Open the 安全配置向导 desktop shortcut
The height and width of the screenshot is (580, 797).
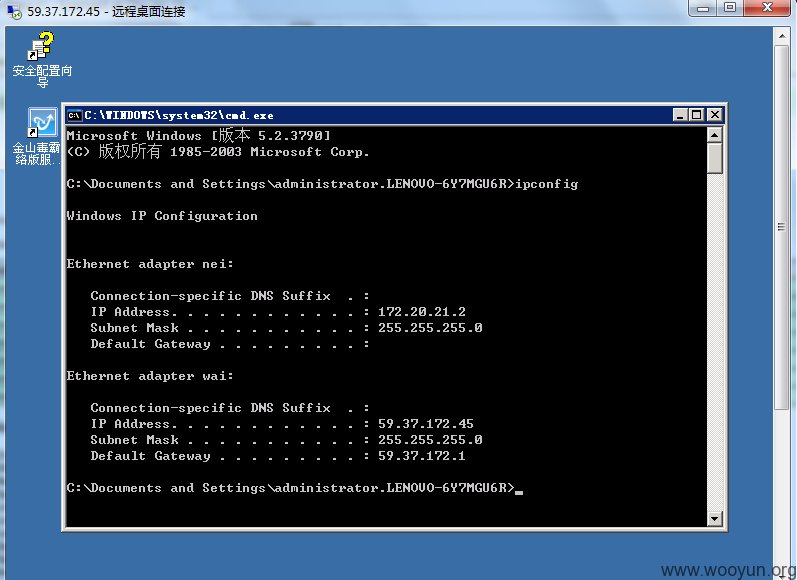coord(42,58)
